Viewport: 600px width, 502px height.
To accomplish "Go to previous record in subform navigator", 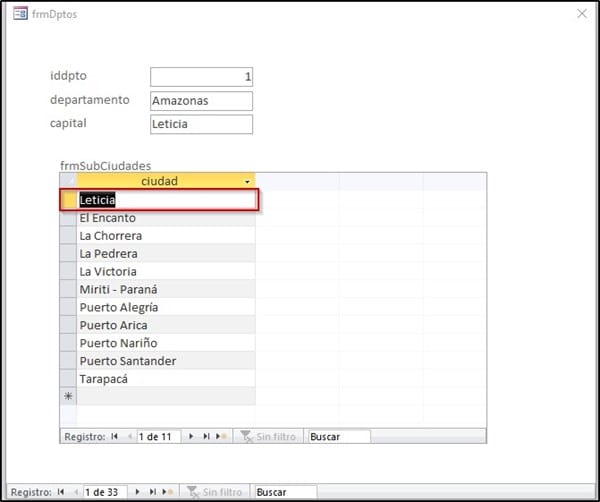I will click(129, 437).
